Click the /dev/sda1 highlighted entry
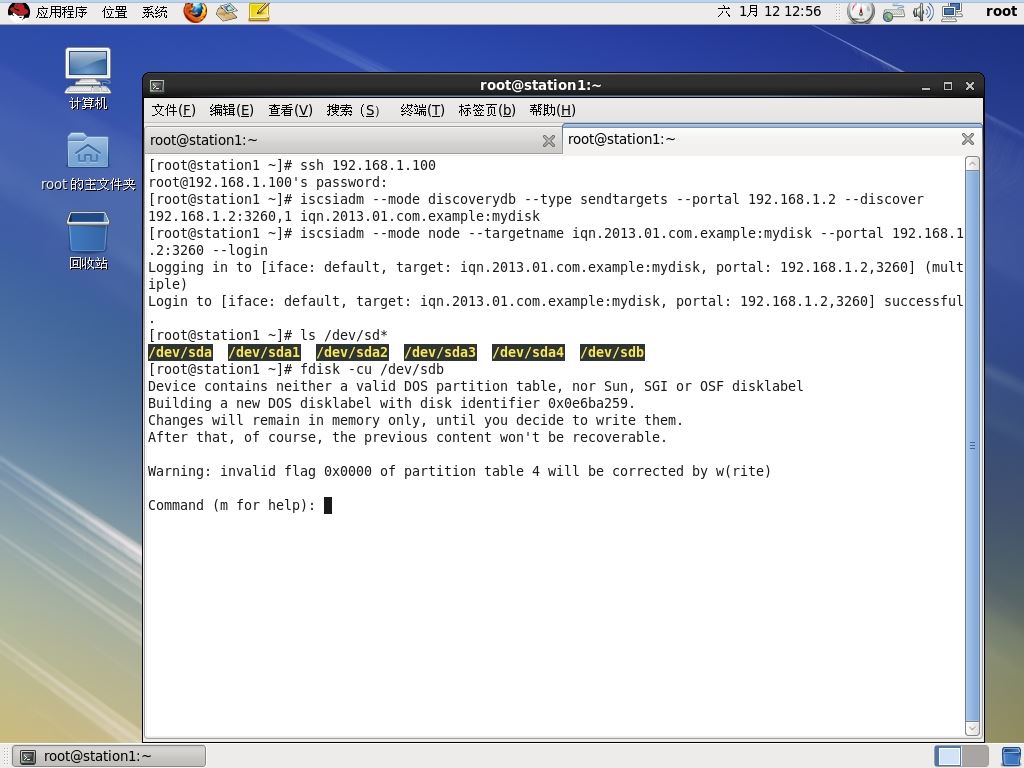This screenshot has height=768, width=1024. click(x=264, y=353)
